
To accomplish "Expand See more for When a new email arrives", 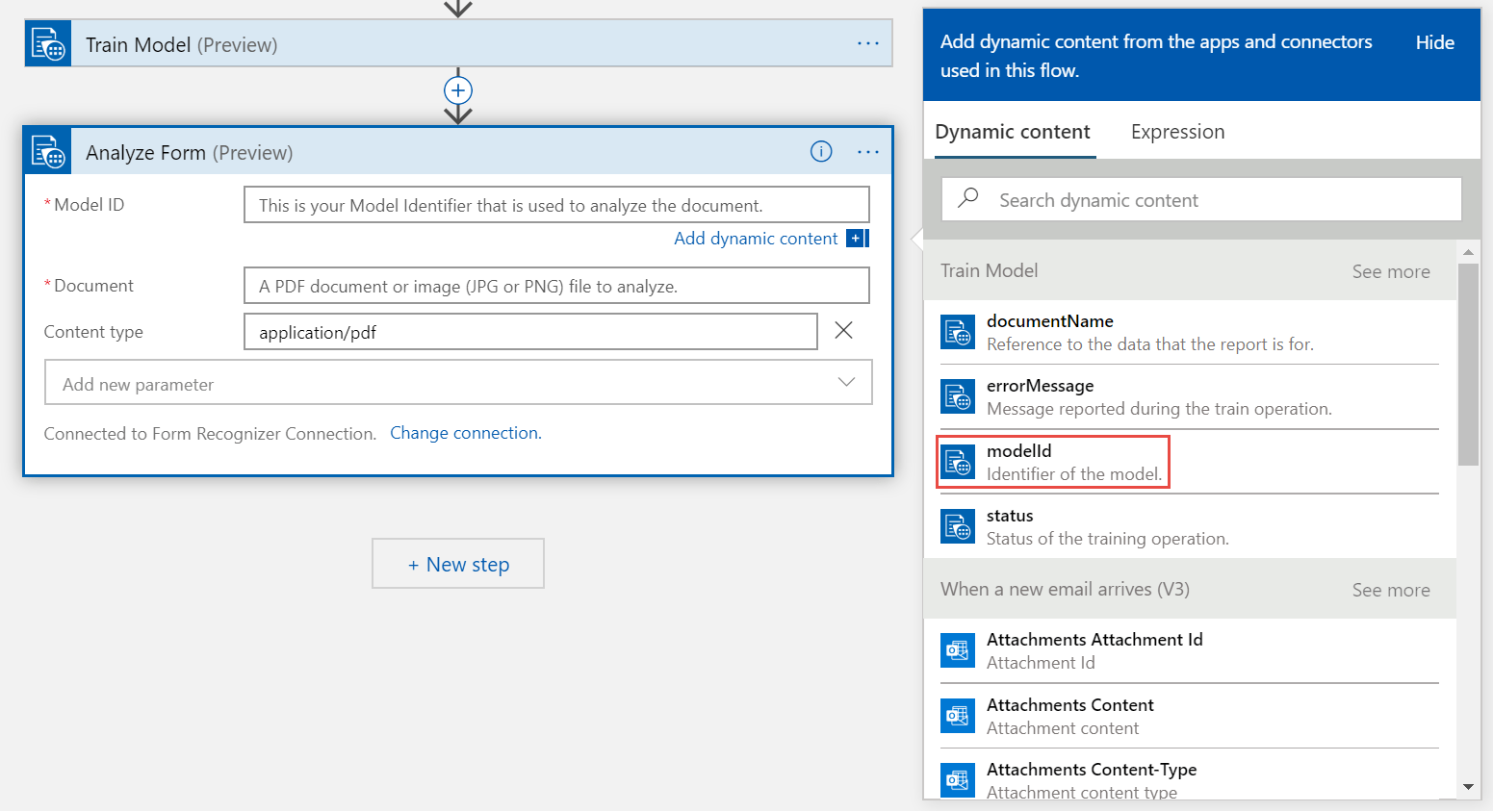I will pos(1390,589).
